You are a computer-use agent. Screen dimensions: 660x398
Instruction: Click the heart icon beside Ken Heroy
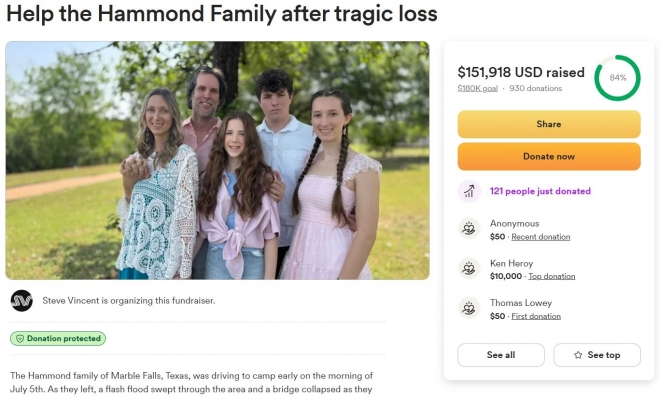pyautogui.click(x=469, y=268)
